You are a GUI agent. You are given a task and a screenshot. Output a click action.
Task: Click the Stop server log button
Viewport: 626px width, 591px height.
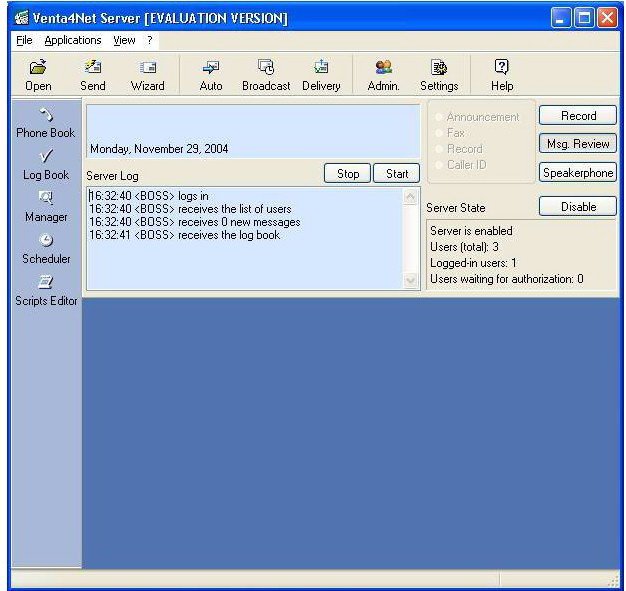point(348,173)
